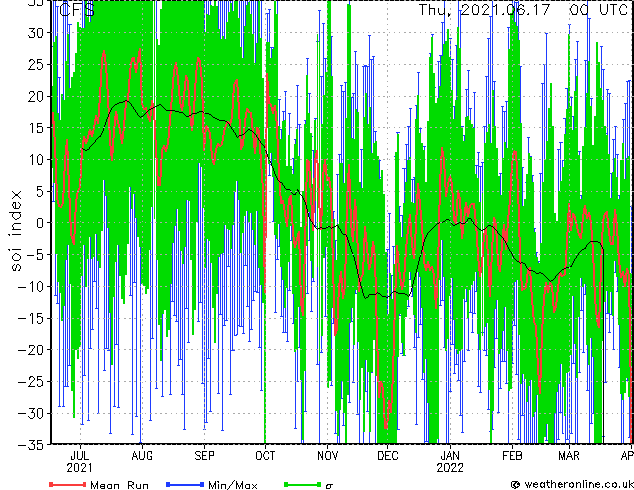Click the green sigma legend line
634x490 pixels.
[302, 484]
